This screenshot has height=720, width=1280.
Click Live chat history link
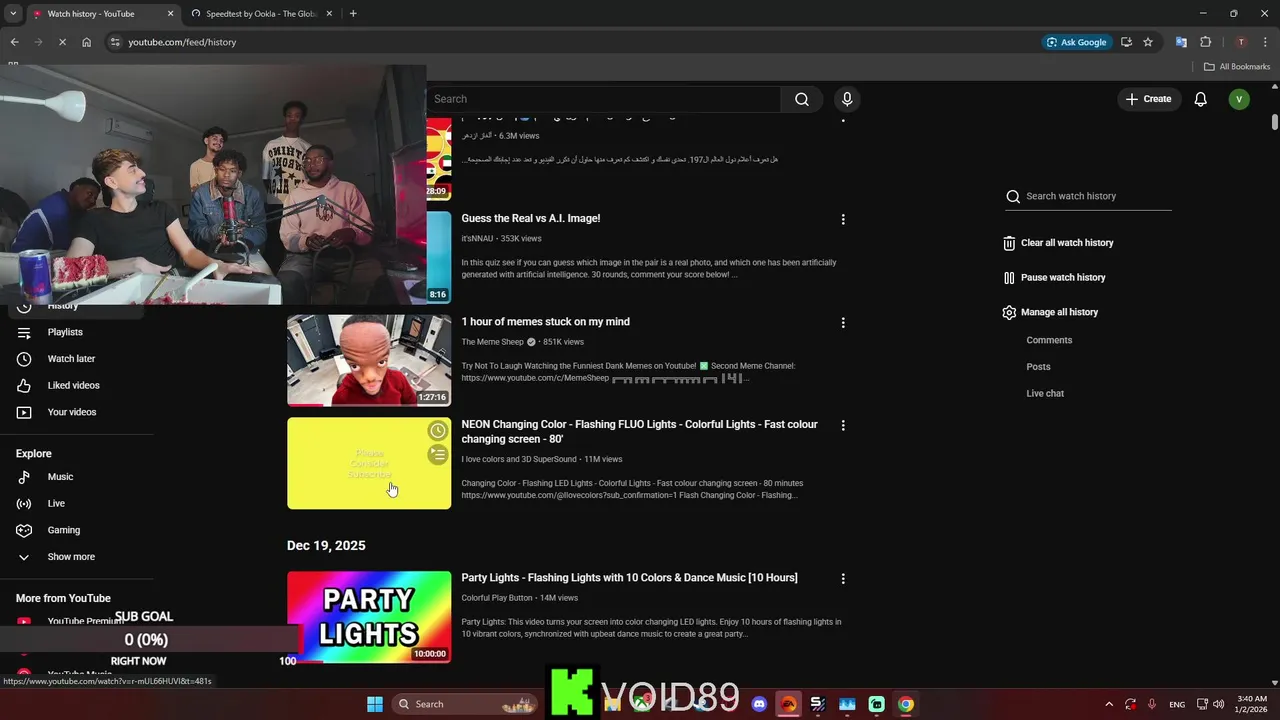pyautogui.click(x=1045, y=394)
